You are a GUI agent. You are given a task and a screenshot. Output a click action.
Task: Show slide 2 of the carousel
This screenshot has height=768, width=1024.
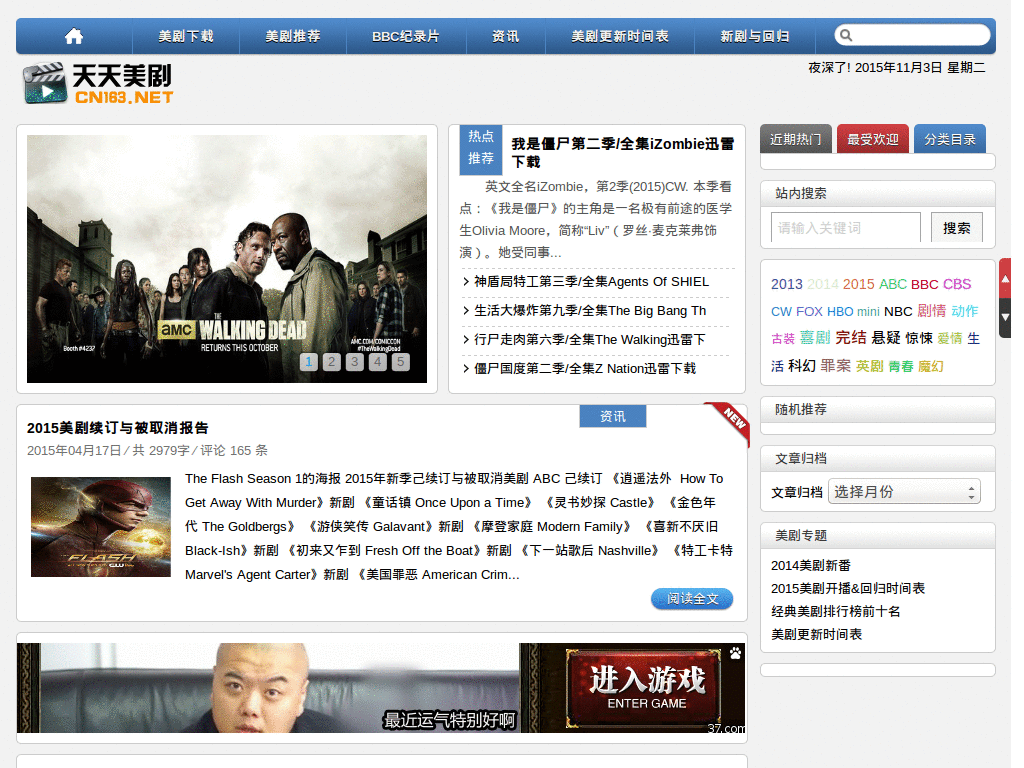tap(332, 362)
